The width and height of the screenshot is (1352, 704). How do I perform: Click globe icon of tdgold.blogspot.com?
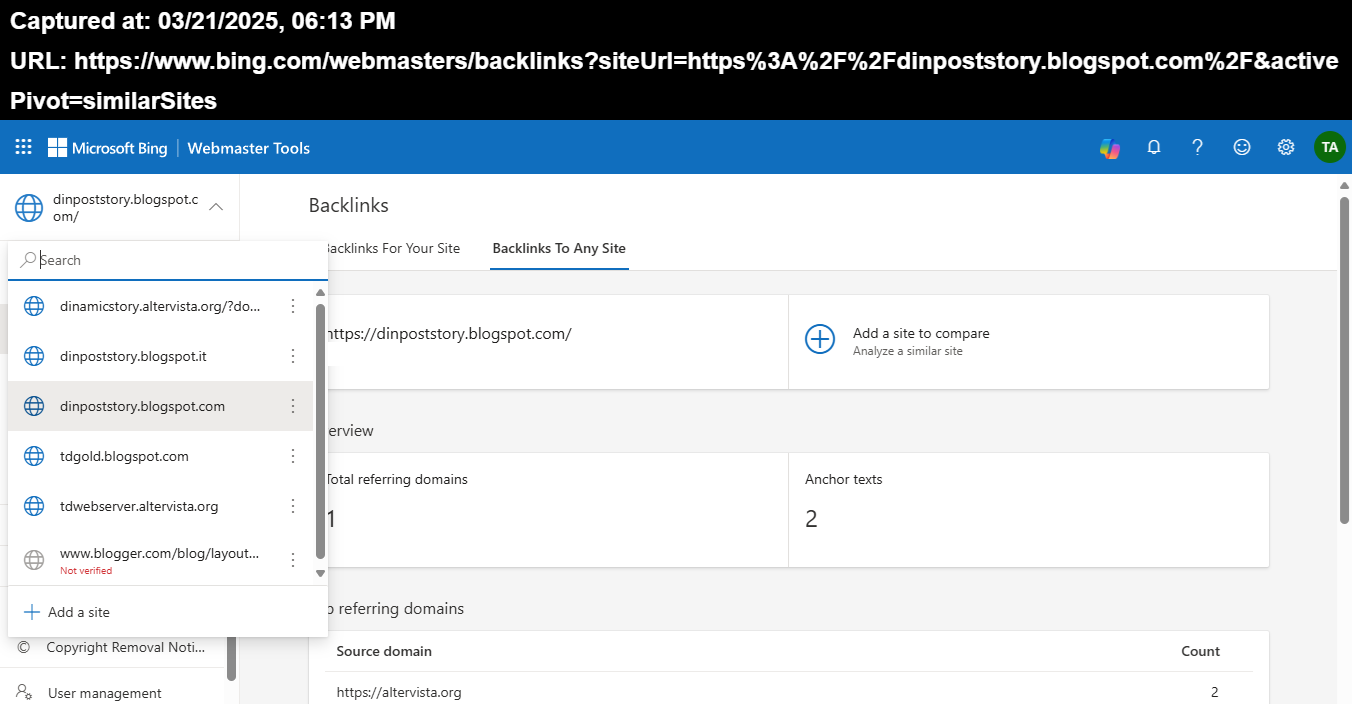[x=34, y=456]
